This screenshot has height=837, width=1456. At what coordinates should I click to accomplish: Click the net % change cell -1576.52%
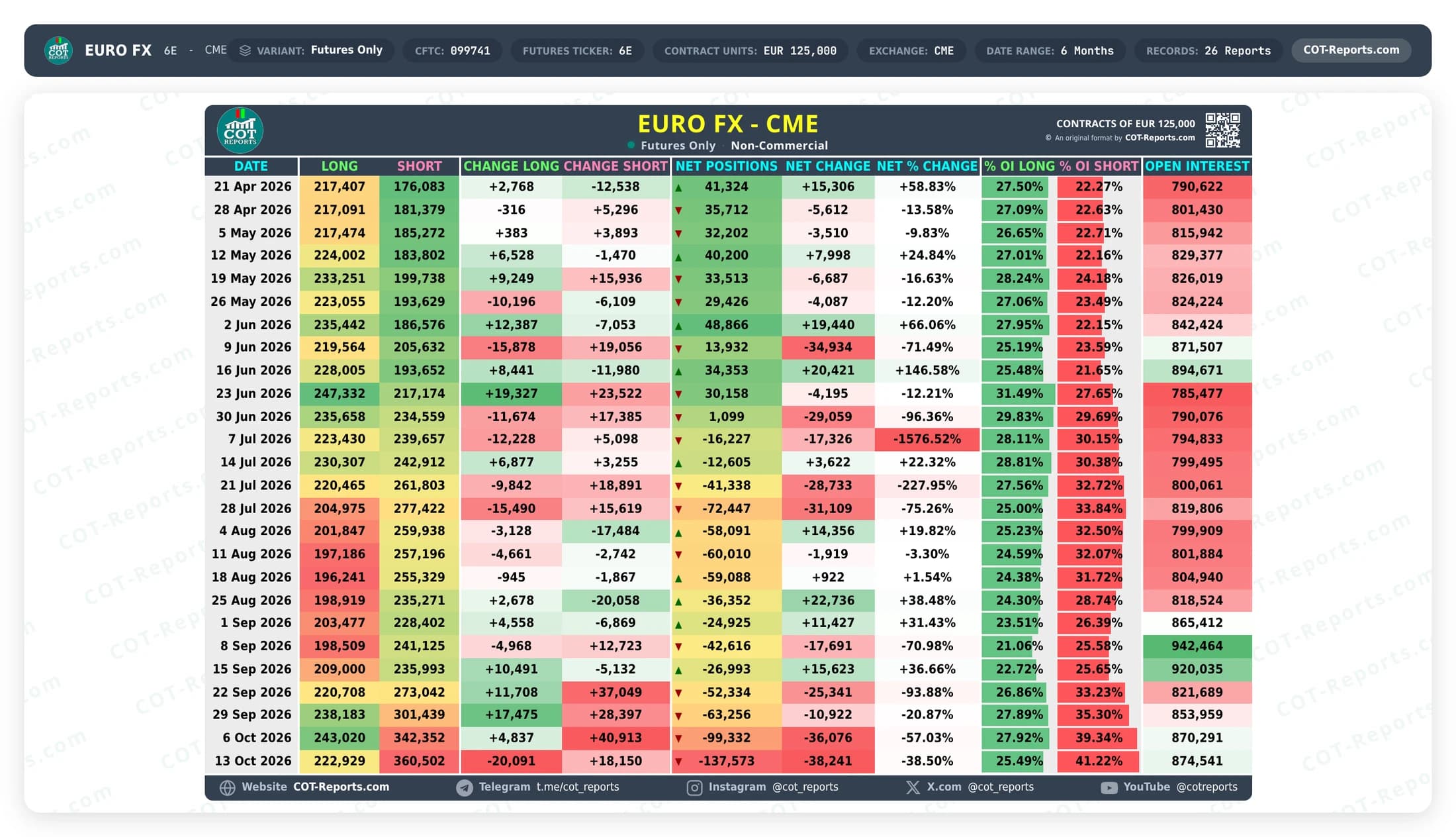tap(927, 439)
